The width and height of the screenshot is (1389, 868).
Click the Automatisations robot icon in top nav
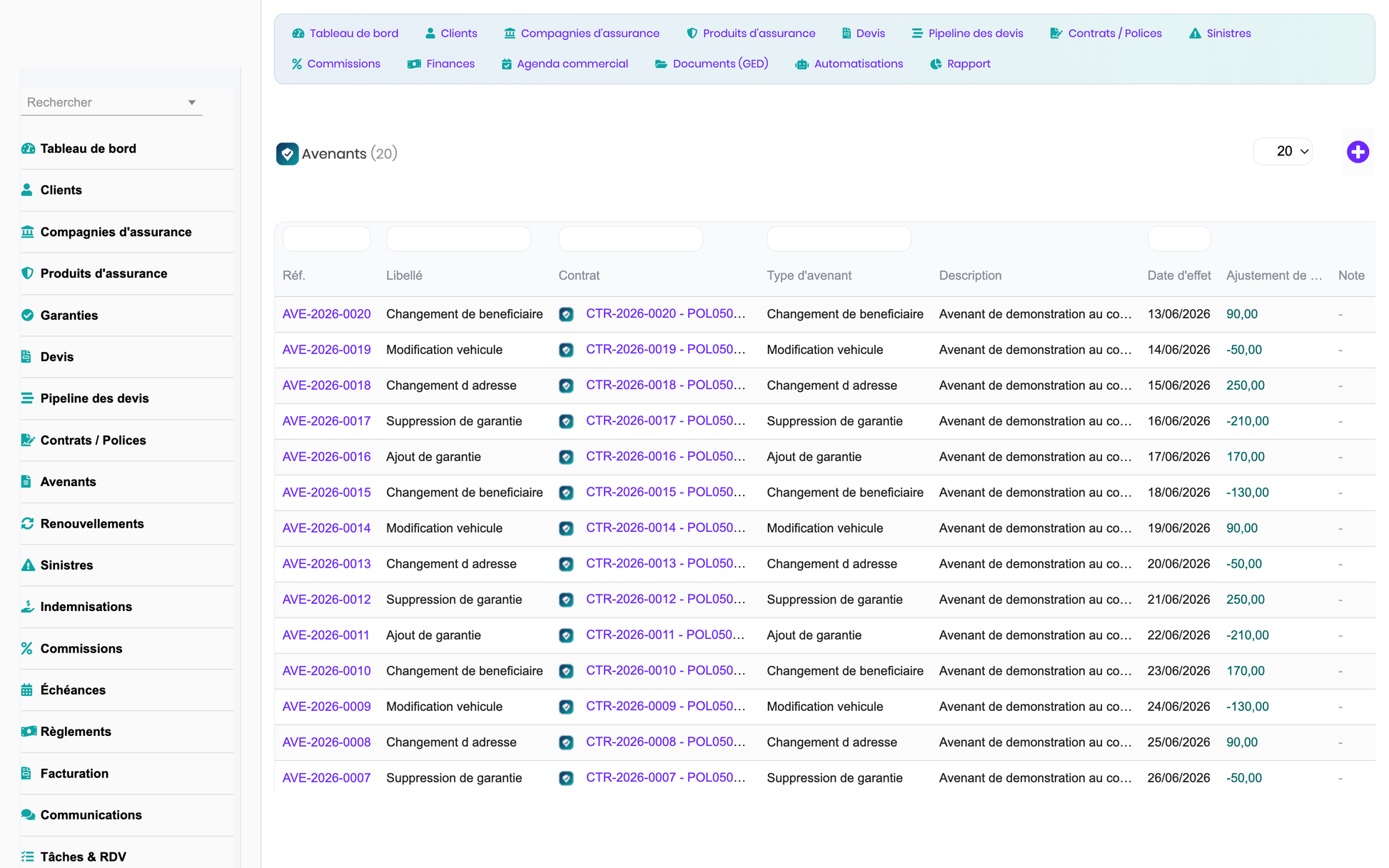coord(802,64)
